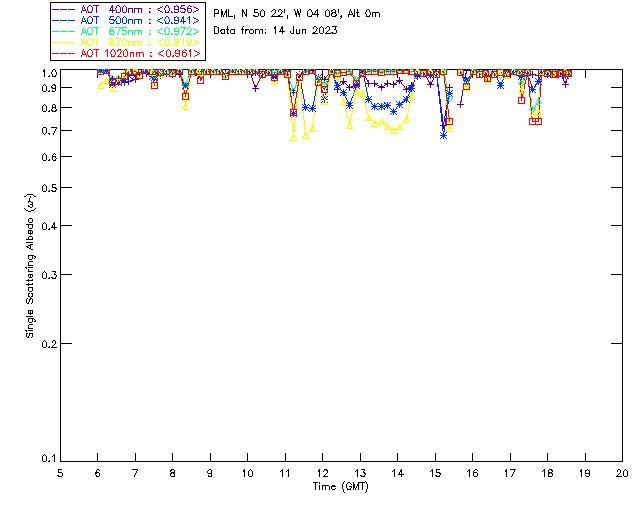The height and width of the screenshot is (512, 640).
Task: Click the x-axis label 19
Action: 585,473
